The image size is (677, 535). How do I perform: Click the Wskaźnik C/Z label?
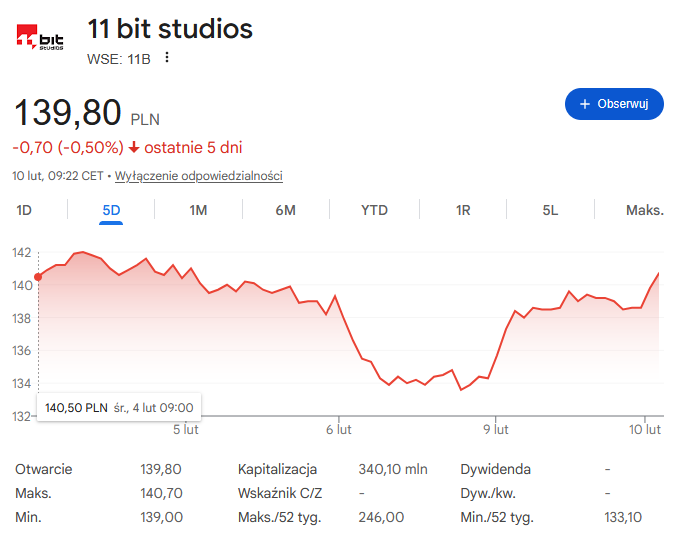280,493
